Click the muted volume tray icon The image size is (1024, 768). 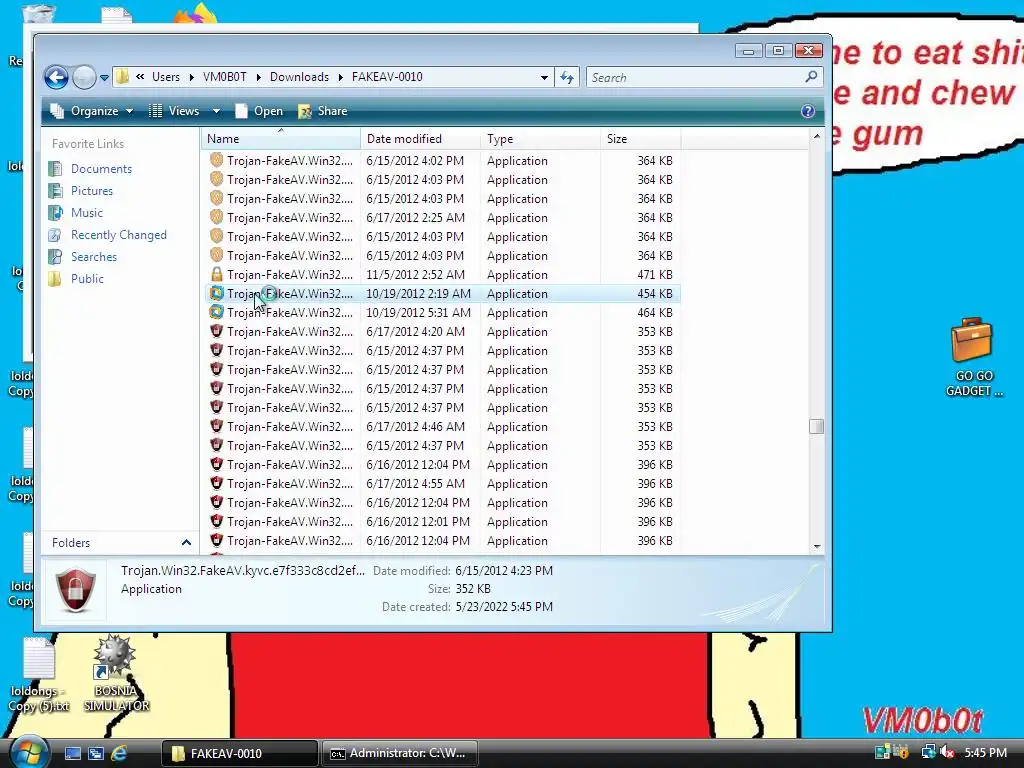pyautogui.click(x=947, y=753)
